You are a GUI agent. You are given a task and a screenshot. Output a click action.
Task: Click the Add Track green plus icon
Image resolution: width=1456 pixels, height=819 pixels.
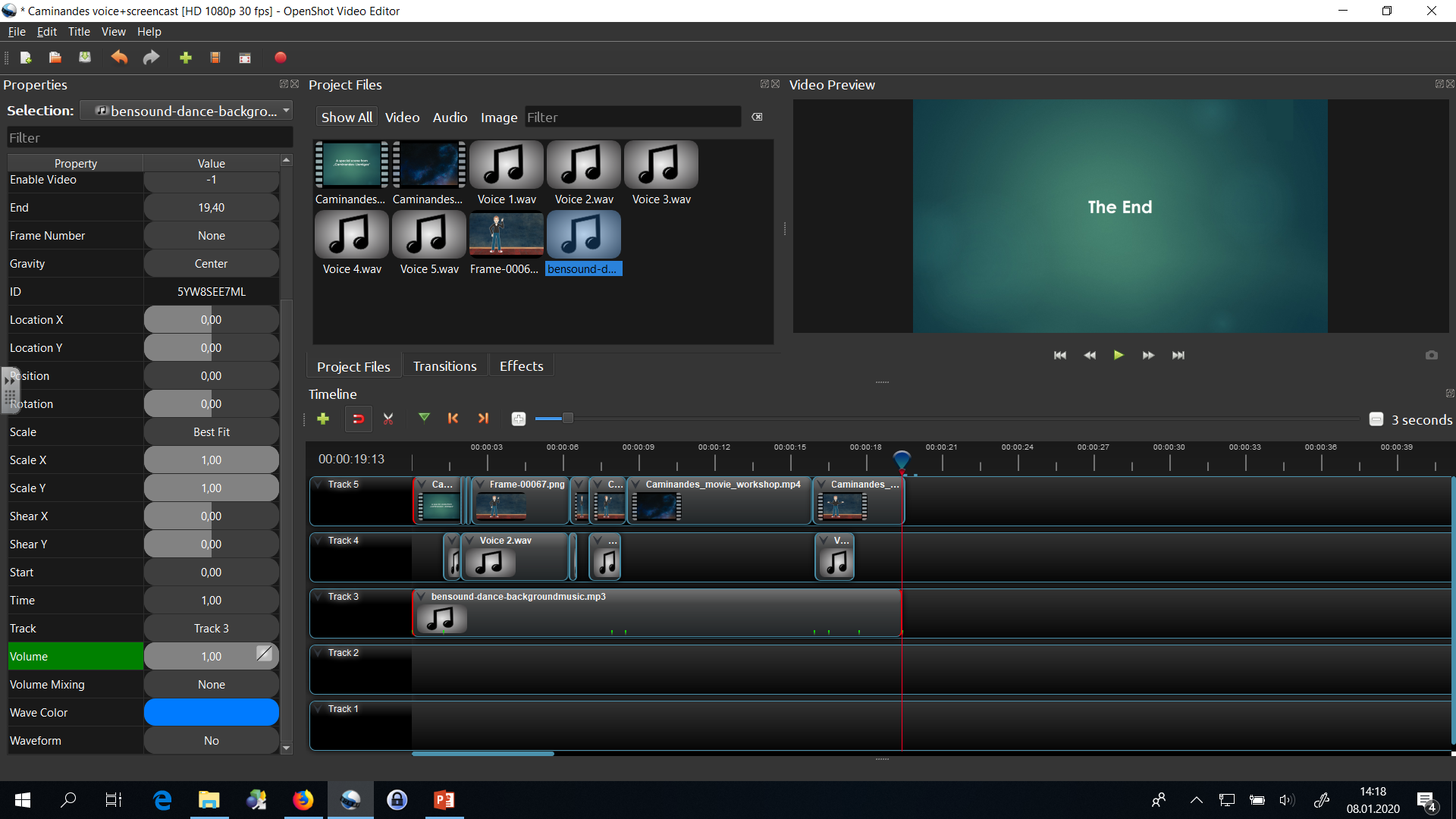tap(323, 419)
